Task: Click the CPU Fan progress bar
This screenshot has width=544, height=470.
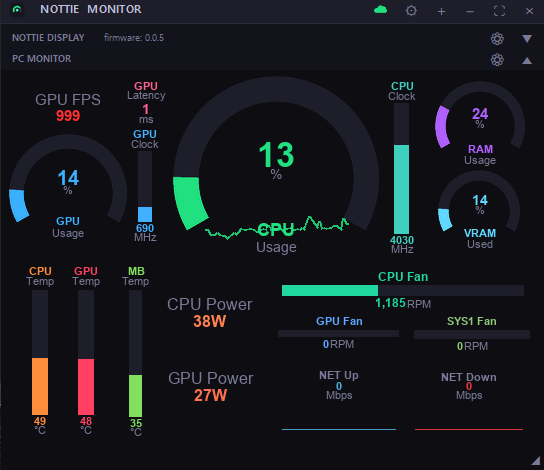Action: click(403, 291)
